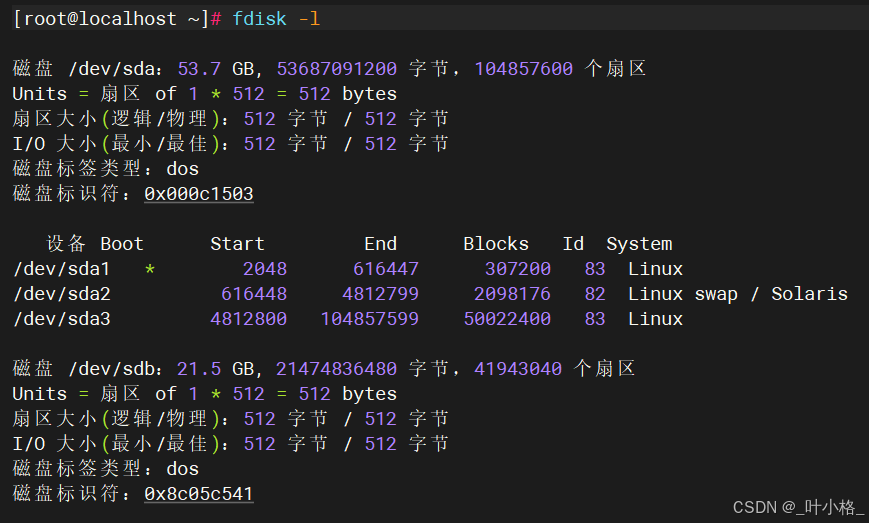Click the sector count 104857600

[x=523, y=69]
